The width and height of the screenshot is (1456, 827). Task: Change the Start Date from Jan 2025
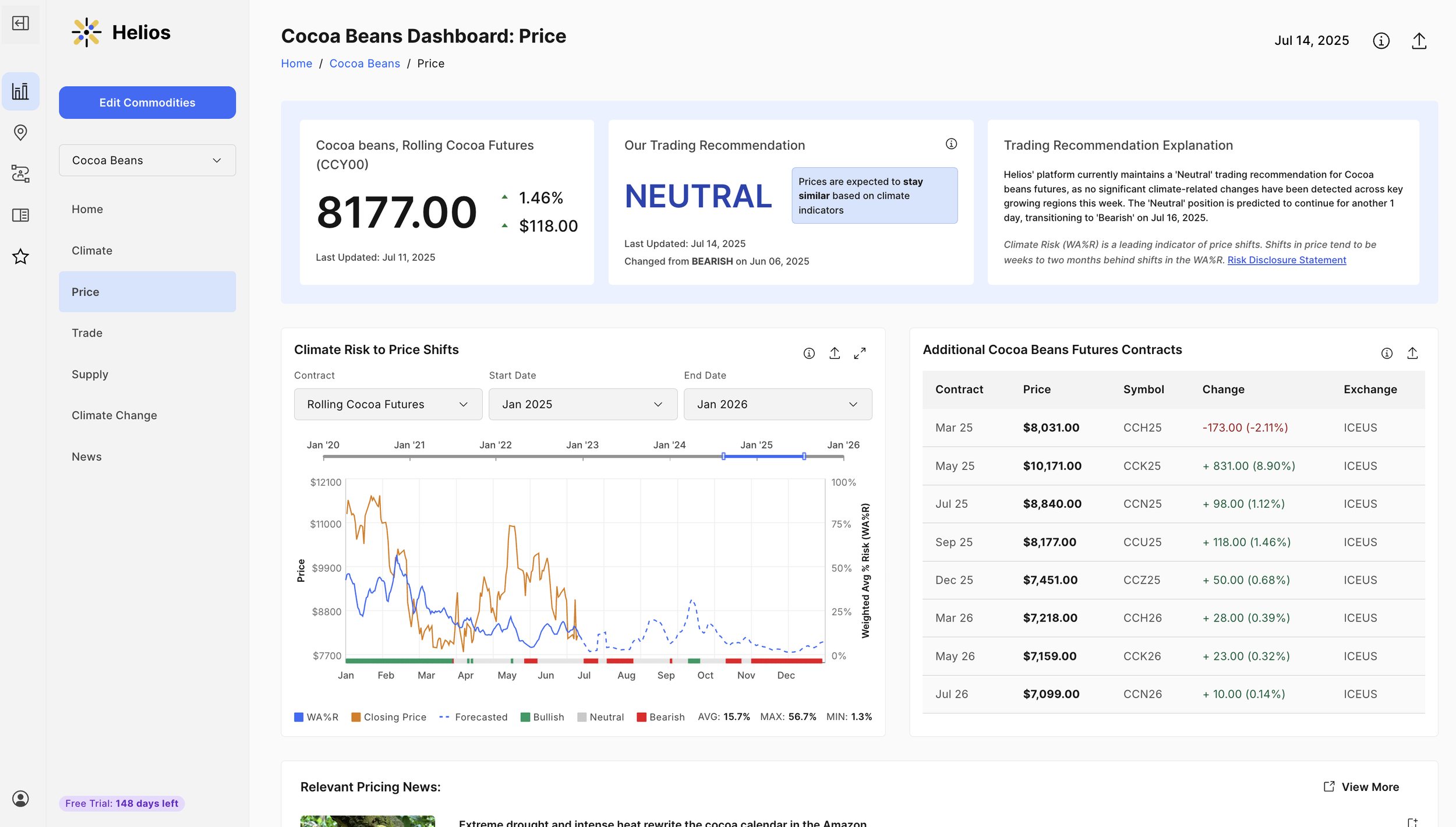[582, 404]
